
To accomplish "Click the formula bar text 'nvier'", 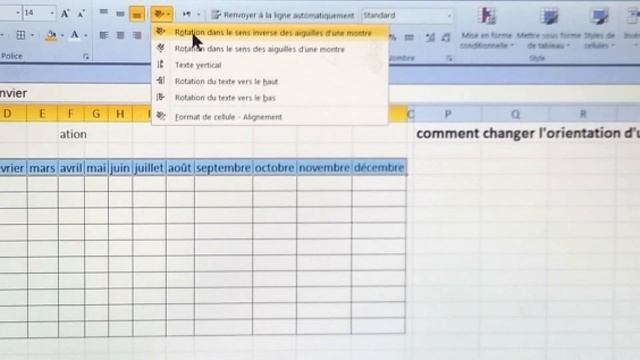I will 13,93.
